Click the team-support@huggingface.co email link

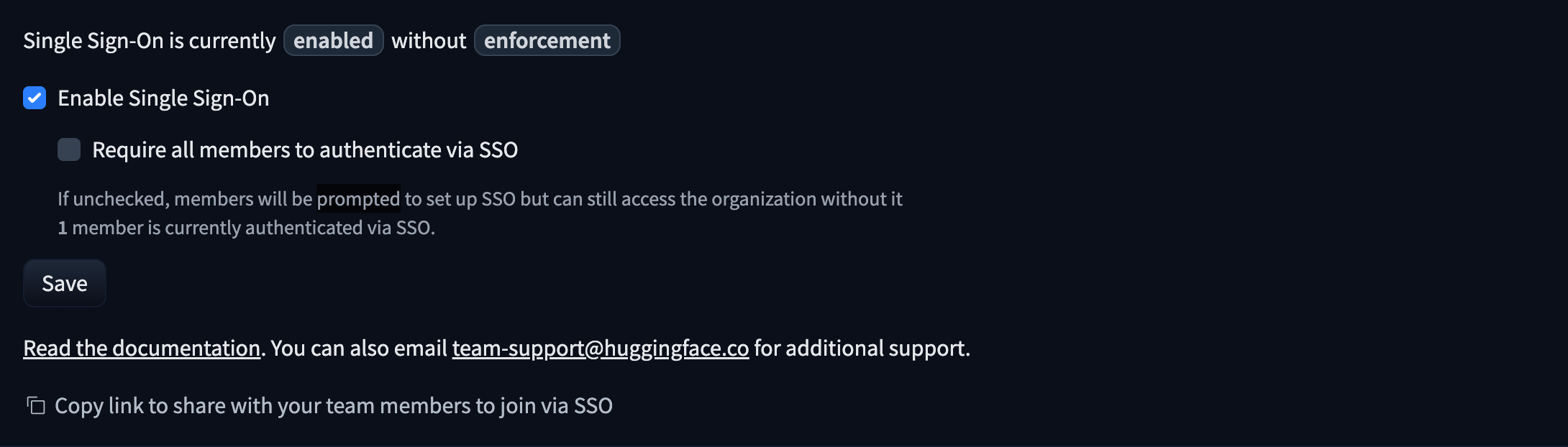pos(600,349)
